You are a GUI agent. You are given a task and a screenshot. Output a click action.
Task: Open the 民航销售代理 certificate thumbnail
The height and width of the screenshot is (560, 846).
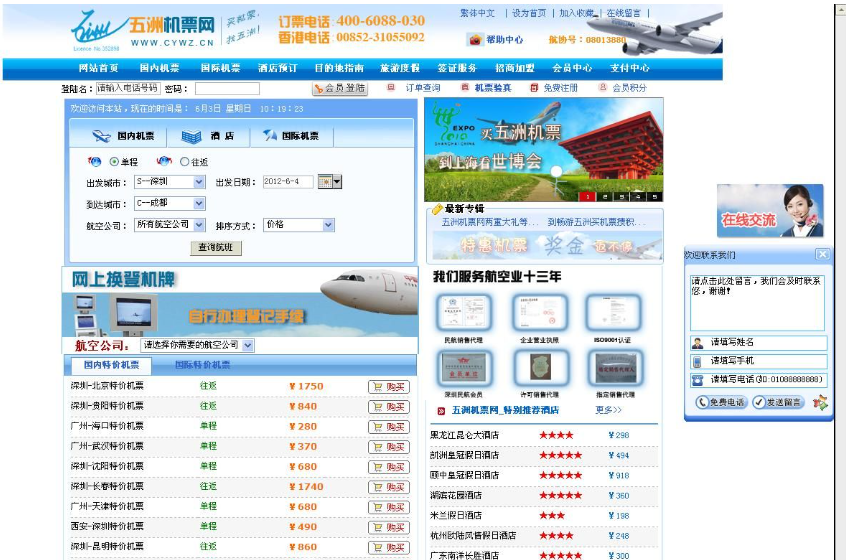[463, 312]
